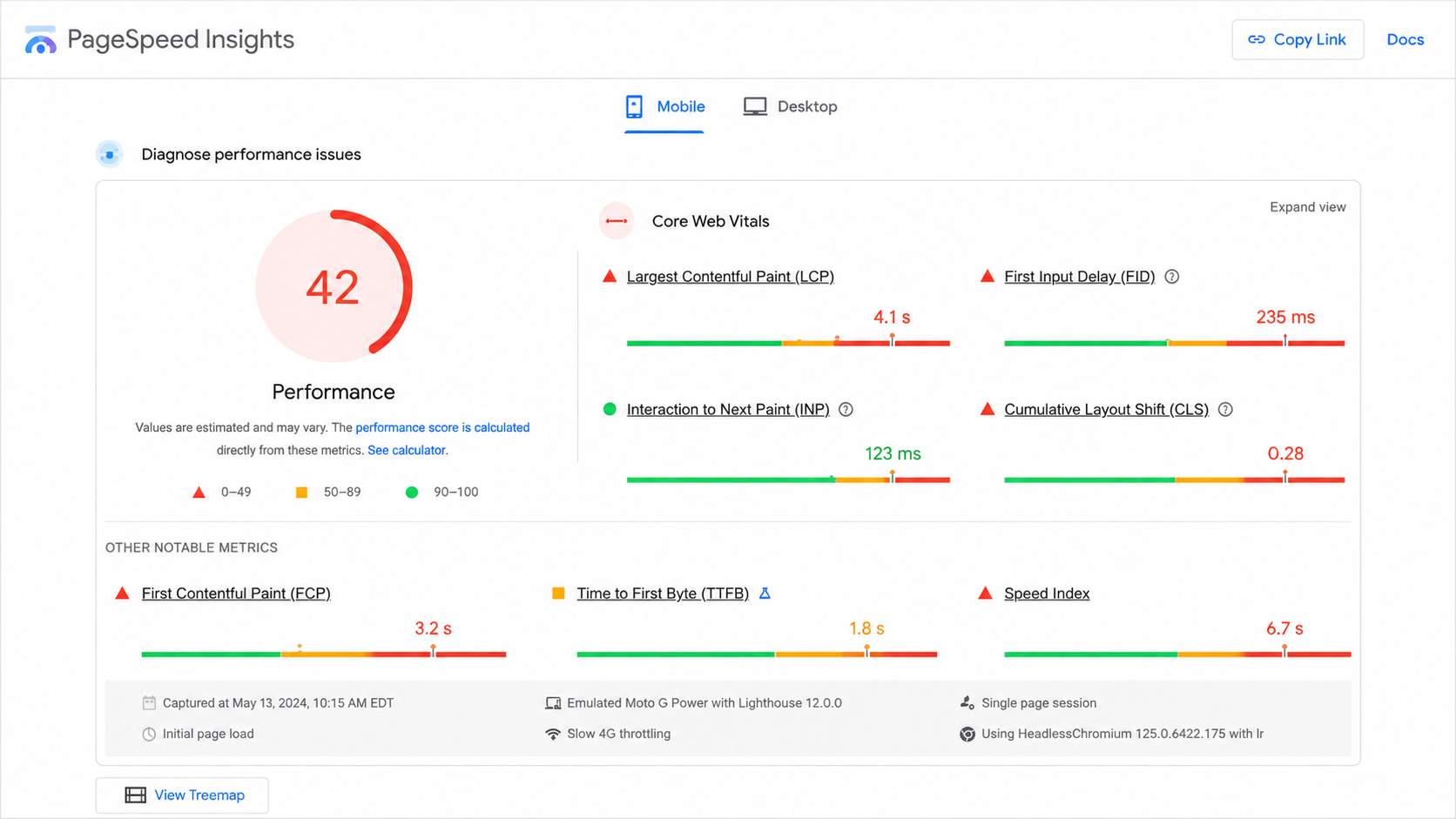This screenshot has width=1456, height=819.
Task: Click the 42 performance score gauge
Action: click(334, 286)
